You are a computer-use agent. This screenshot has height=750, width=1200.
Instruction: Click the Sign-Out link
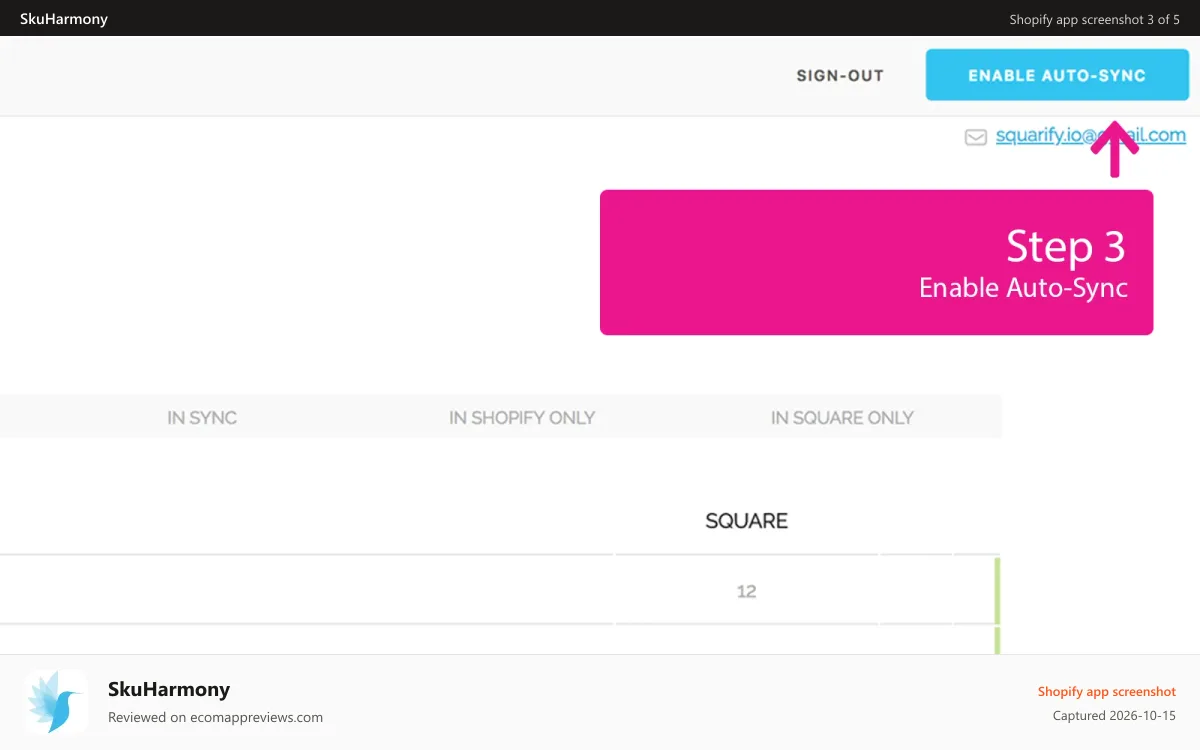click(x=840, y=76)
